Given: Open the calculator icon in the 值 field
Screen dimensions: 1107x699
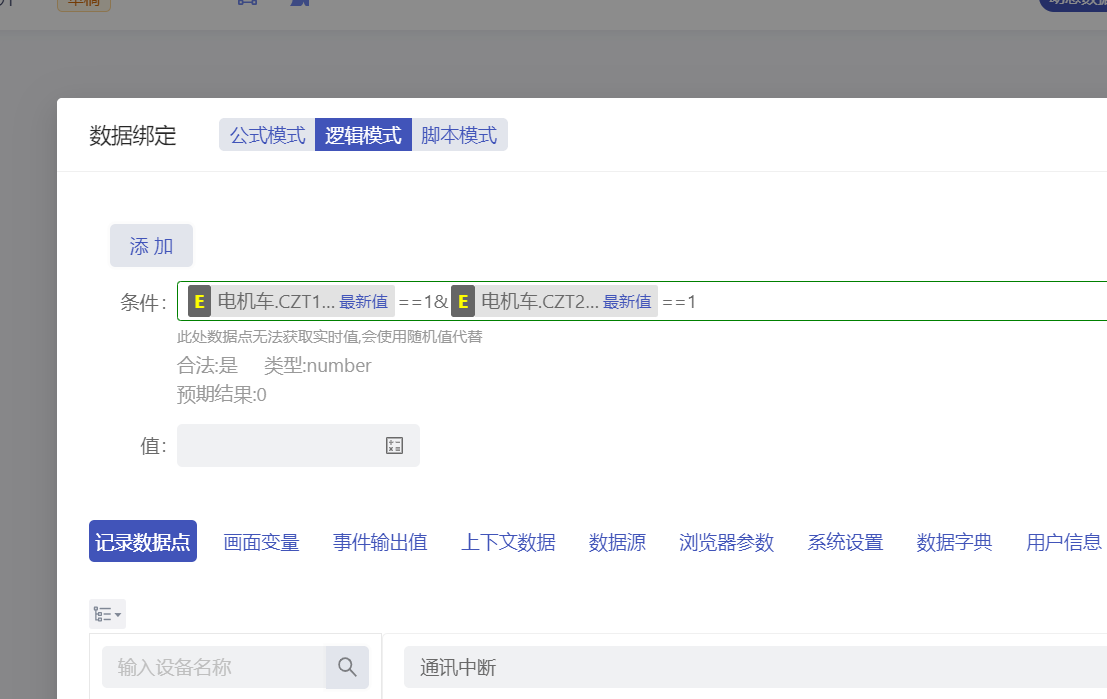Looking at the screenshot, I should pyautogui.click(x=394, y=446).
